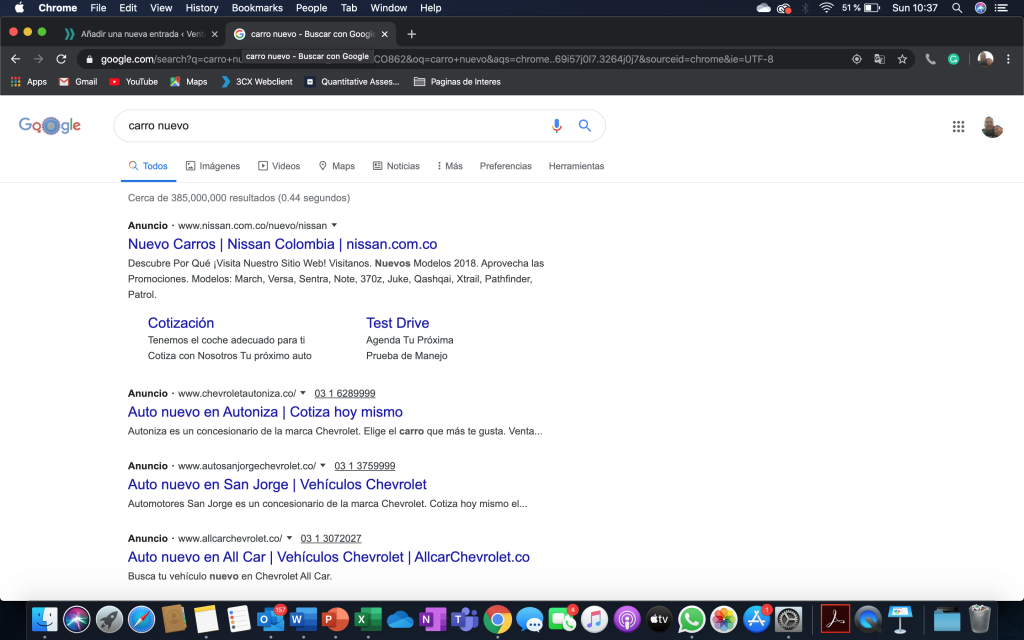Expand the chevroletautoniza.co ad dropdown arrow

point(303,393)
